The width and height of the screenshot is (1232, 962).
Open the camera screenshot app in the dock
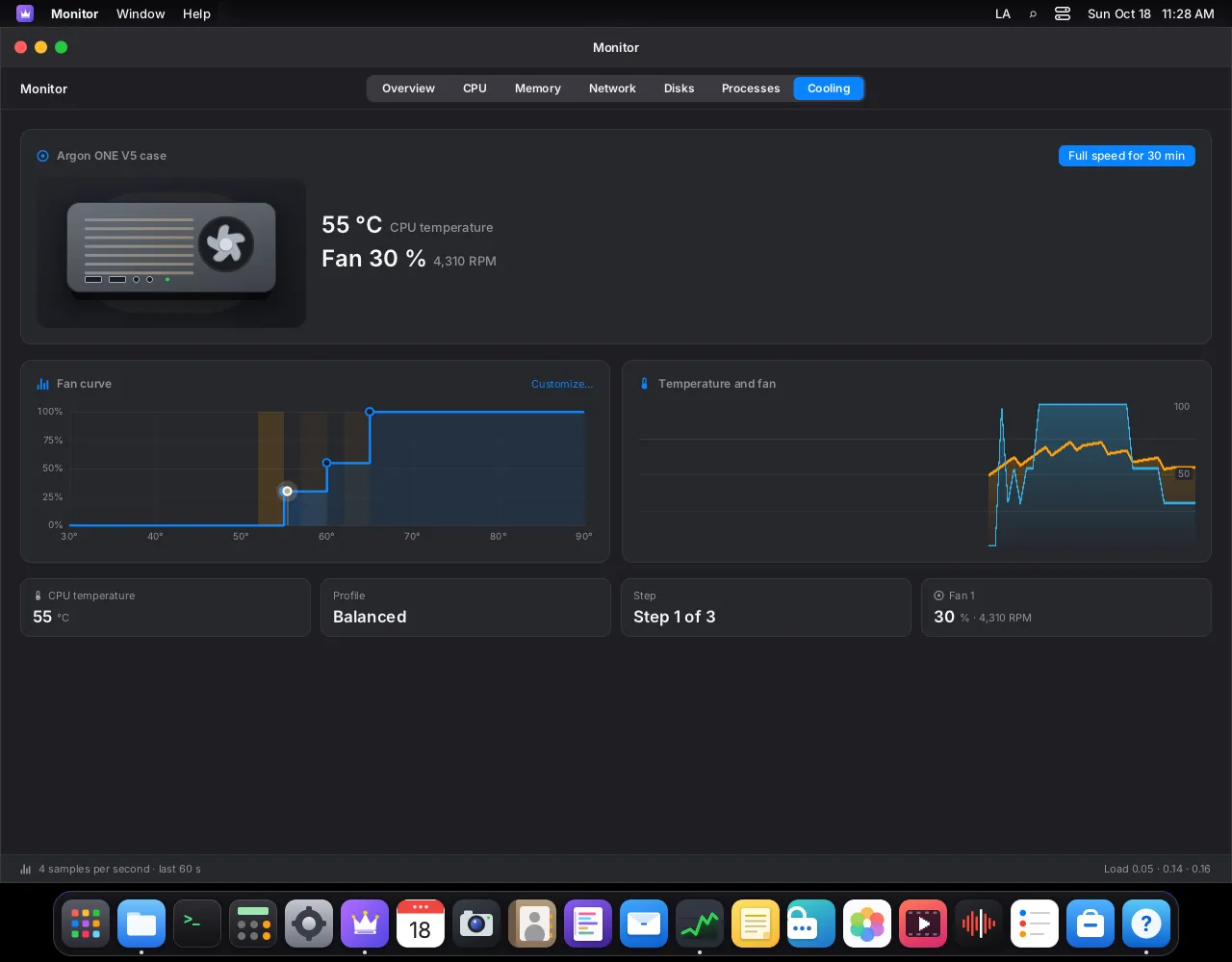tap(476, 924)
